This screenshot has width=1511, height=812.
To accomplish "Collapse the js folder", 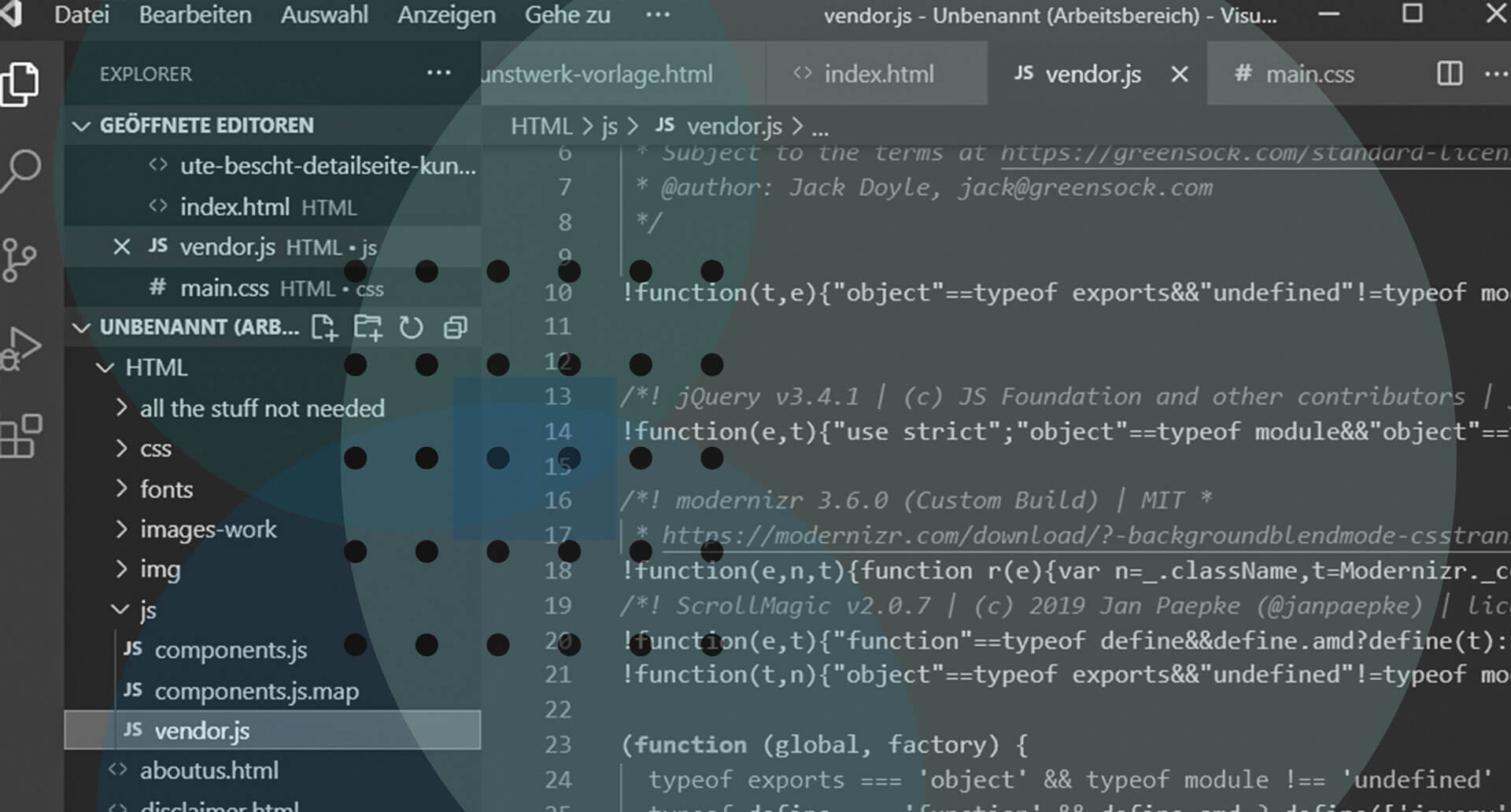I will [272, 610].
